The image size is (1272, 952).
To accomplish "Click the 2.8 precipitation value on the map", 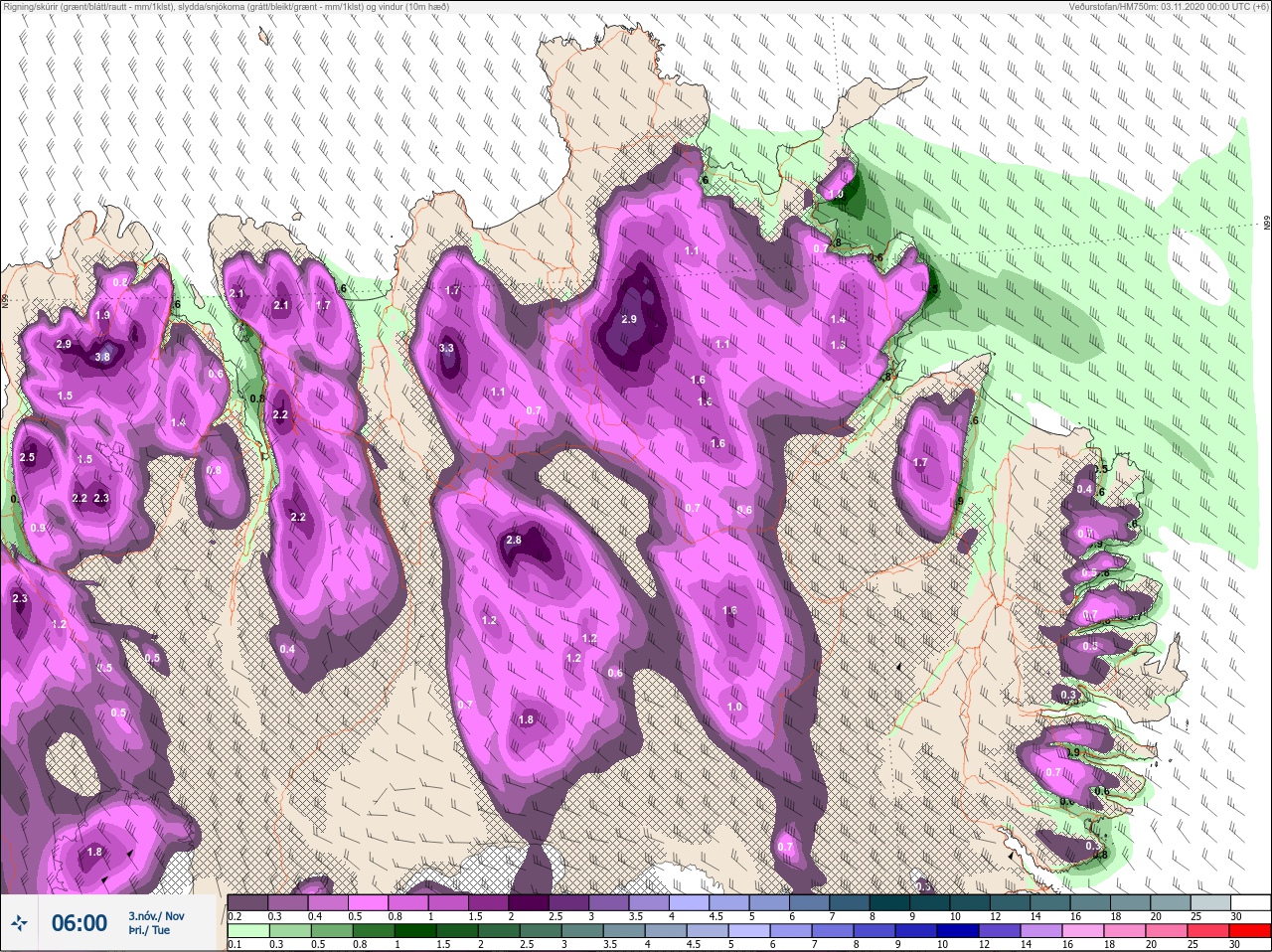I will [514, 541].
